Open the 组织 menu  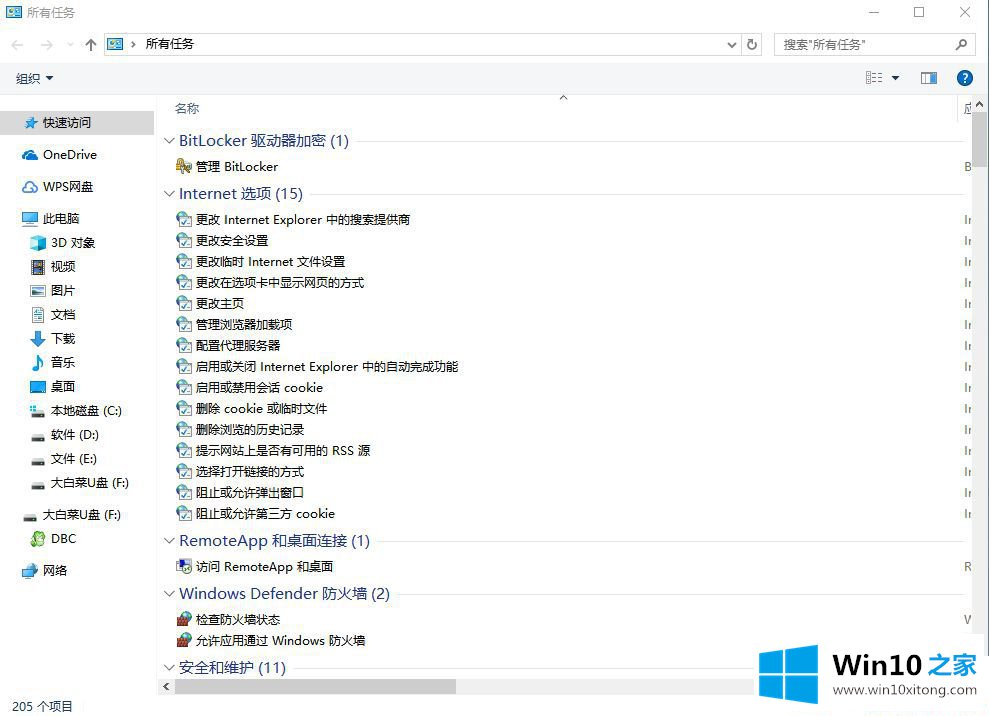tap(34, 78)
